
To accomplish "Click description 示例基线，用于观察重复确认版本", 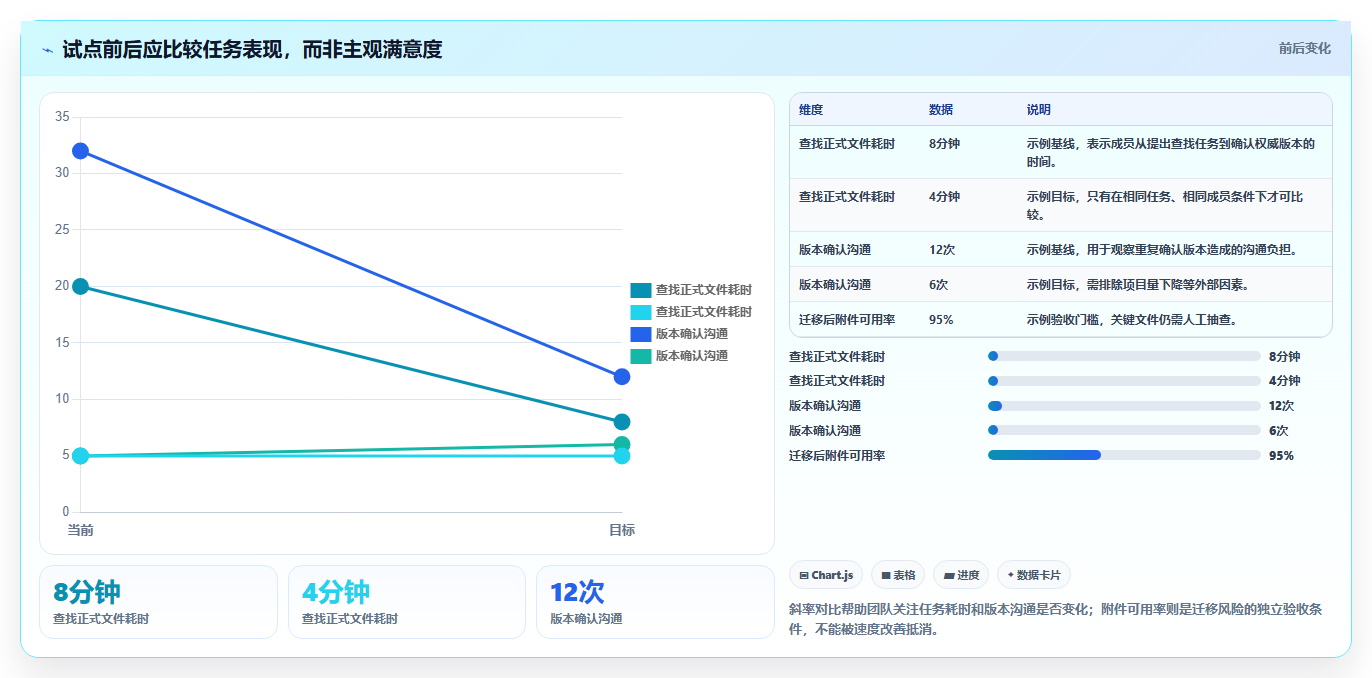I will [x=1162, y=250].
